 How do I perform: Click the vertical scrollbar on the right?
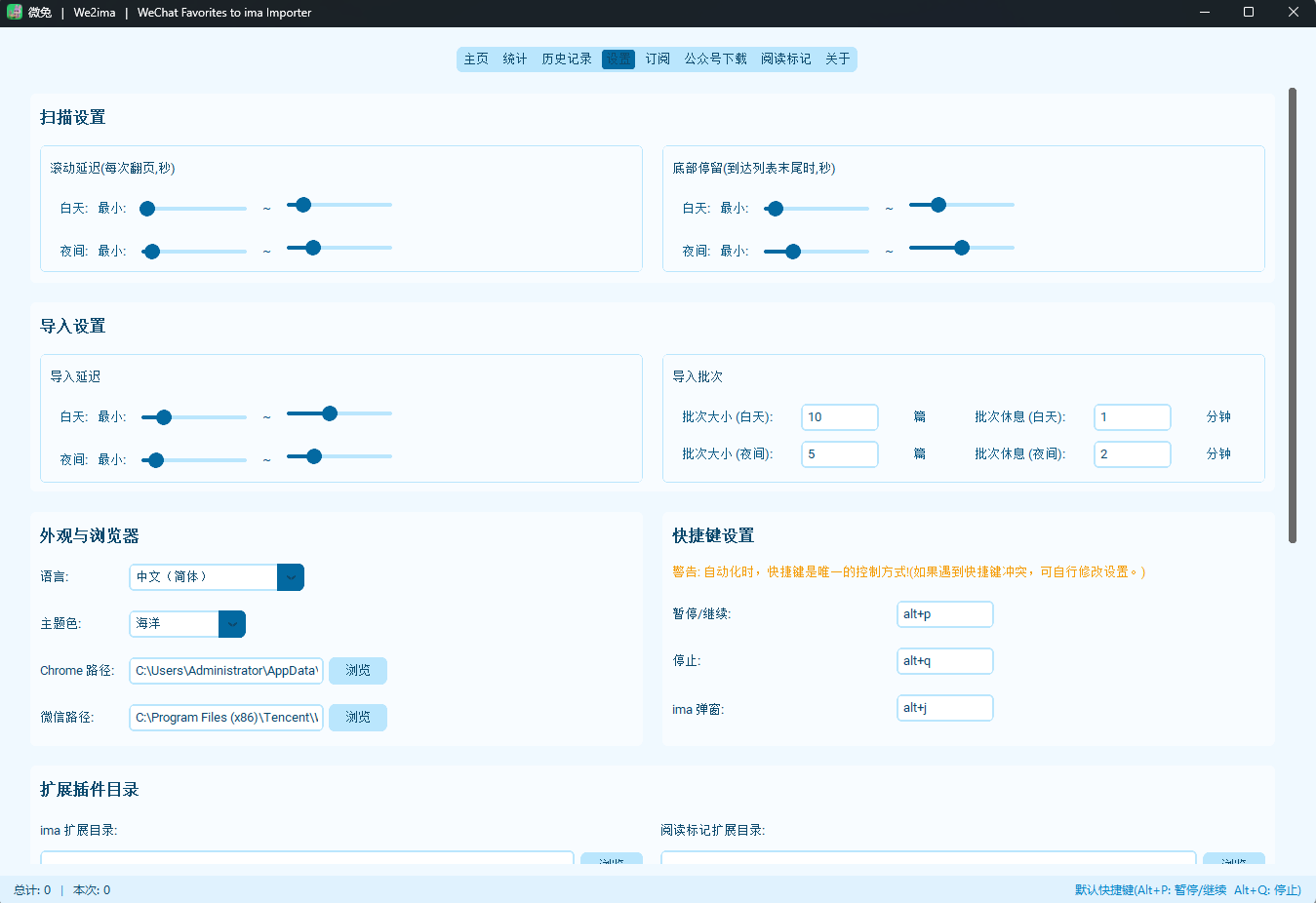point(1293,315)
